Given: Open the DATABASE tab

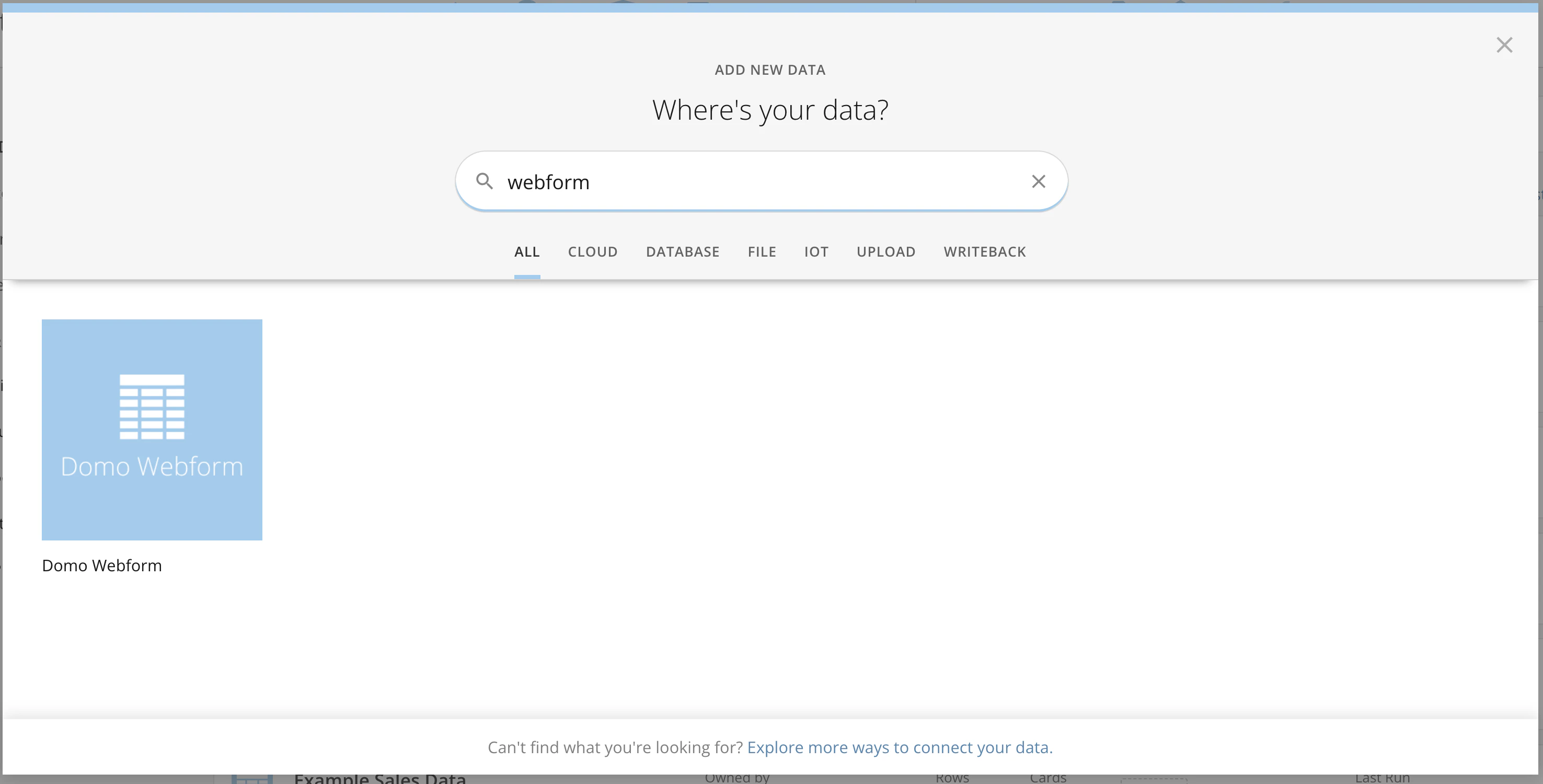Looking at the screenshot, I should [x=682, y=252].
